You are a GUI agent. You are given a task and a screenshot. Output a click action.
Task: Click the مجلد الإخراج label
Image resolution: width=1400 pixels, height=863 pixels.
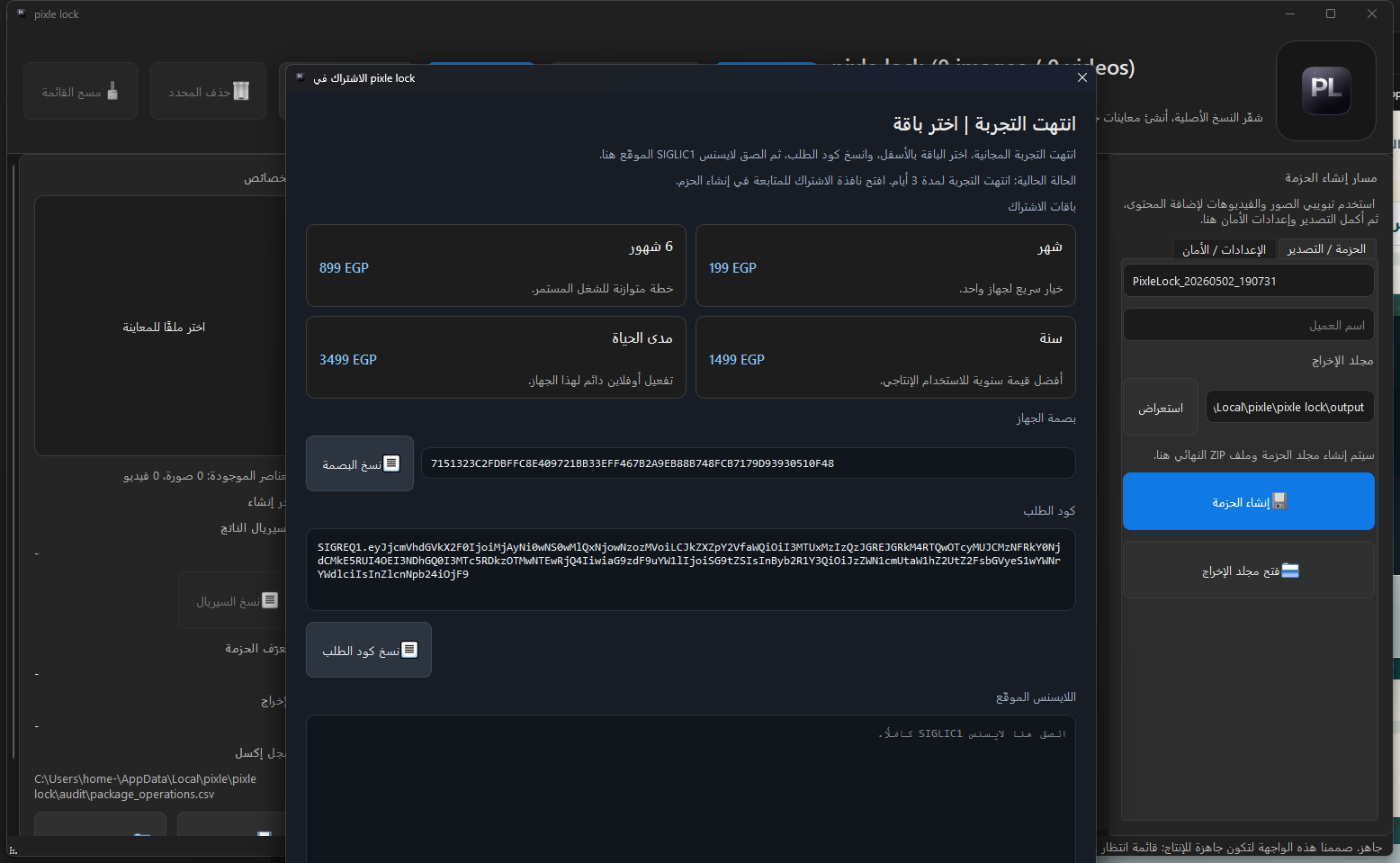[x=1342, y=360]
